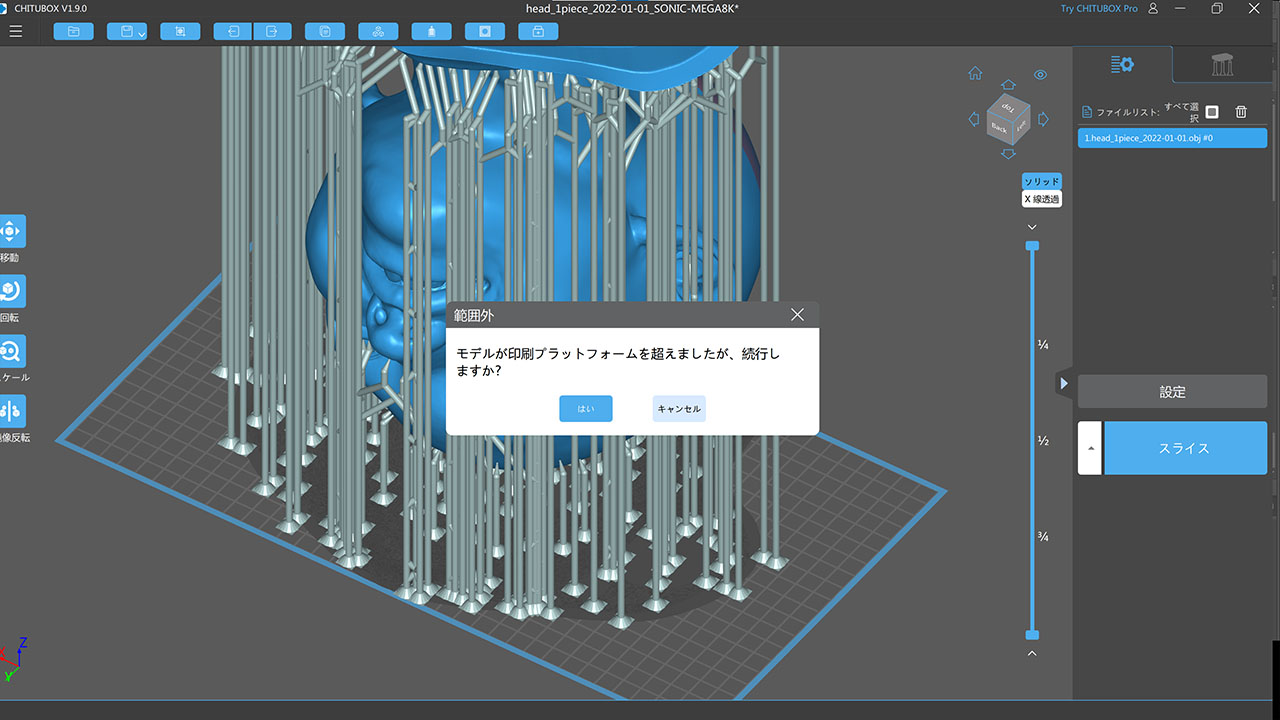The width and height of the screenshot is (1280, 720).
Task: Select the Scale tool with magnifier icon
Action: [11, 351]
